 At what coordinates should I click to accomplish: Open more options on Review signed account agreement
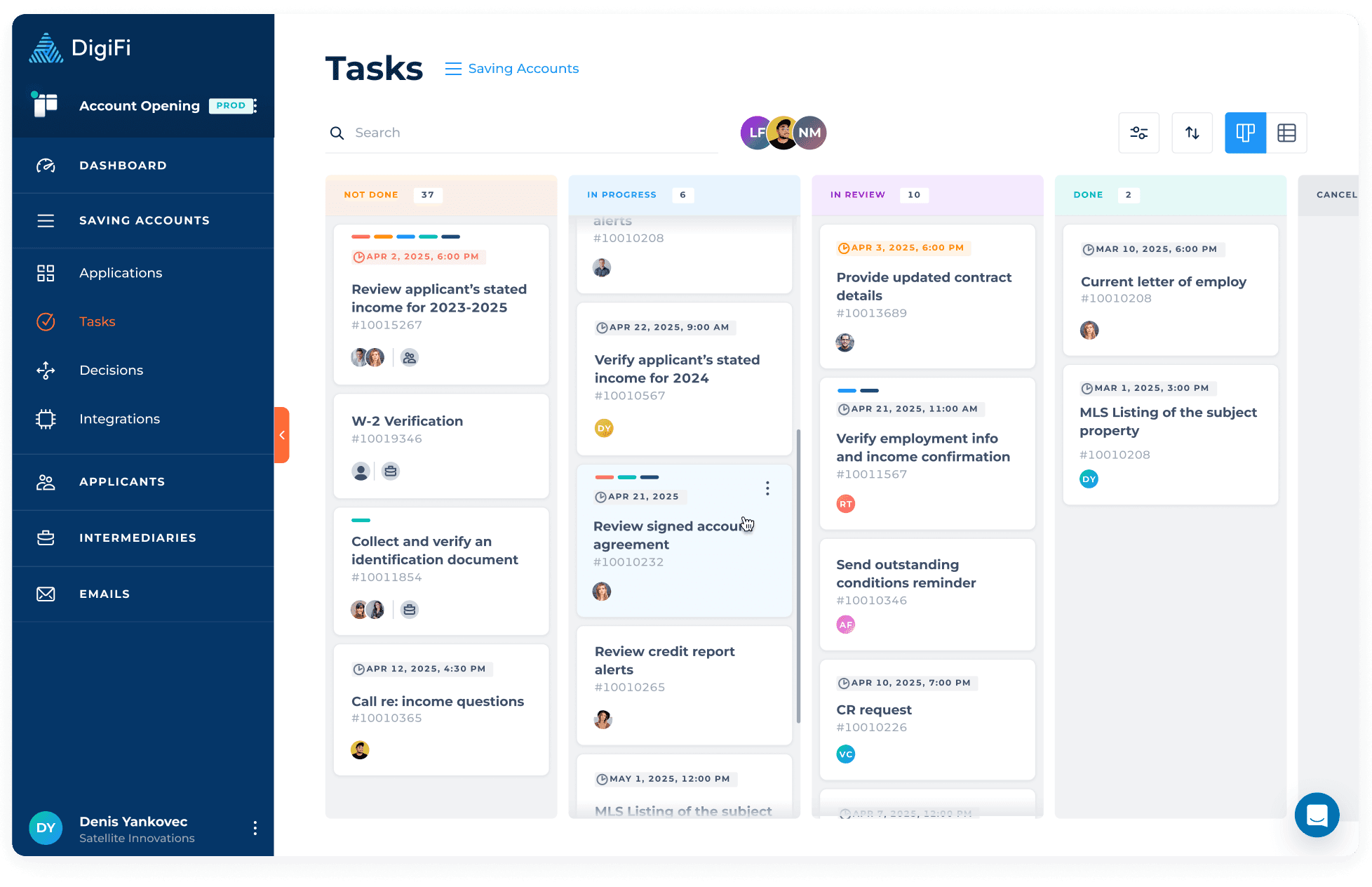point(767,488)
